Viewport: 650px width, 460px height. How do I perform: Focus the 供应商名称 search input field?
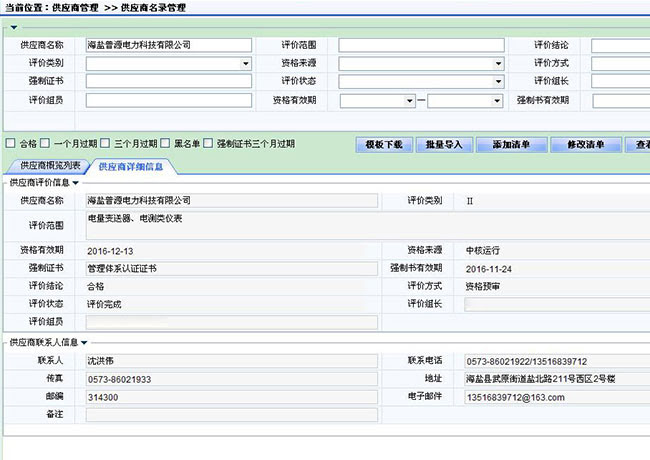click(x=168, y=45)
